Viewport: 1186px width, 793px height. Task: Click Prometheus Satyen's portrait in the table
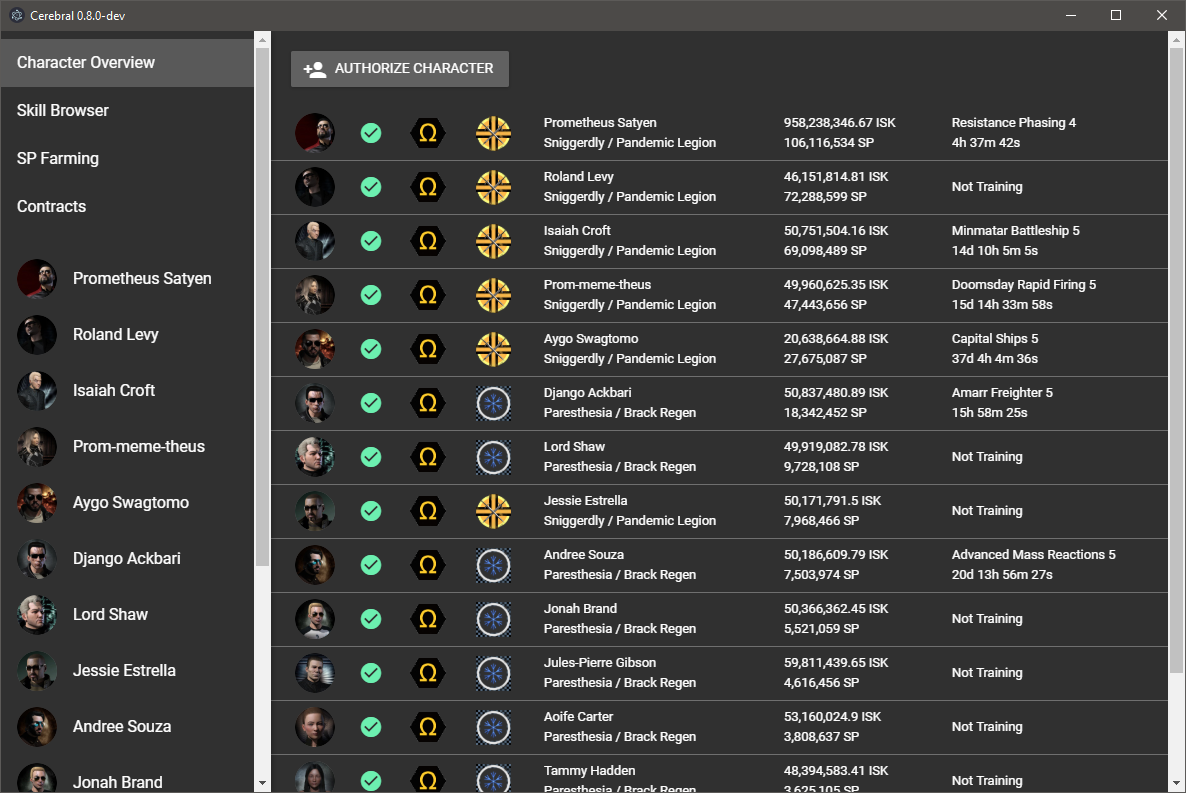315,133
